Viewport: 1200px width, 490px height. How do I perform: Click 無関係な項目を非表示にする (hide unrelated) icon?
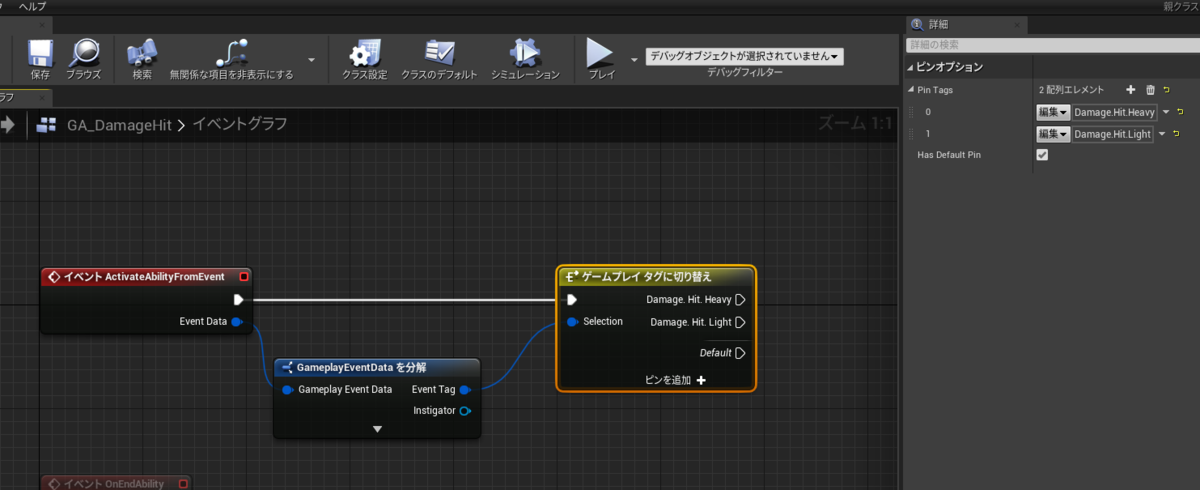(231, 53)
